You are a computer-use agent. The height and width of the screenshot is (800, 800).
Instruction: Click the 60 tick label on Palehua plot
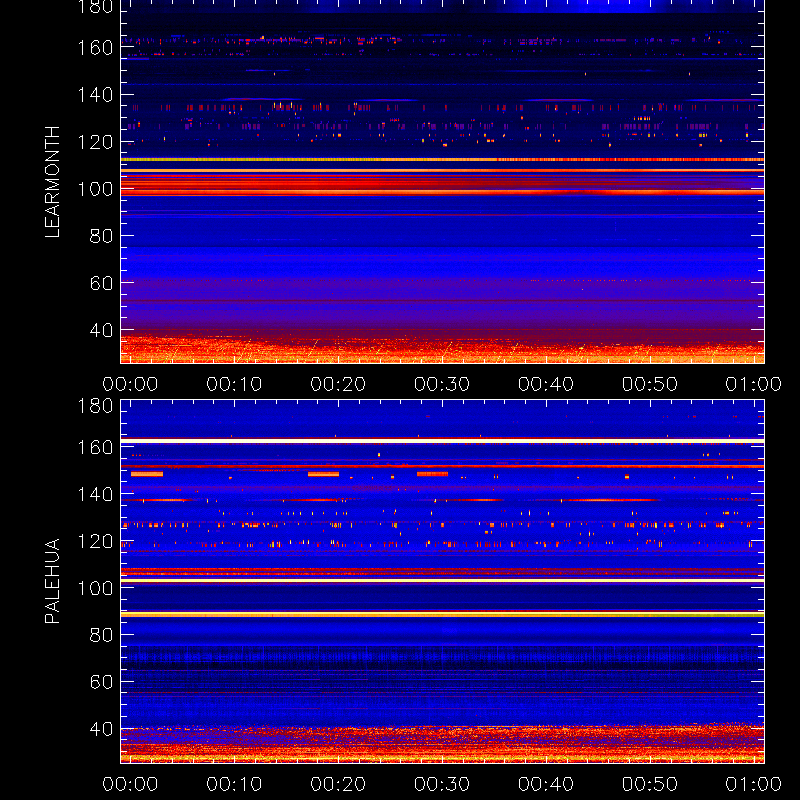(101, 682)
